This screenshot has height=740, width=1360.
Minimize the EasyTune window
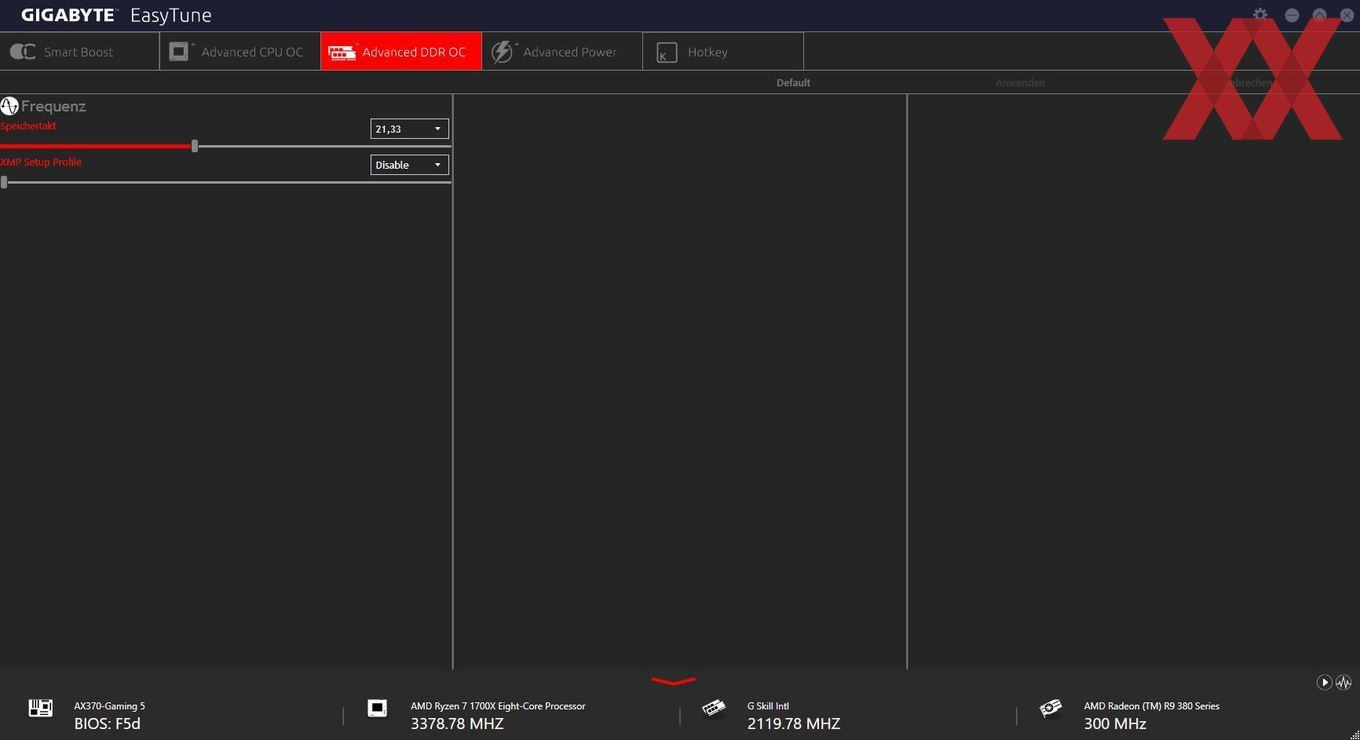pos(1292,15)
